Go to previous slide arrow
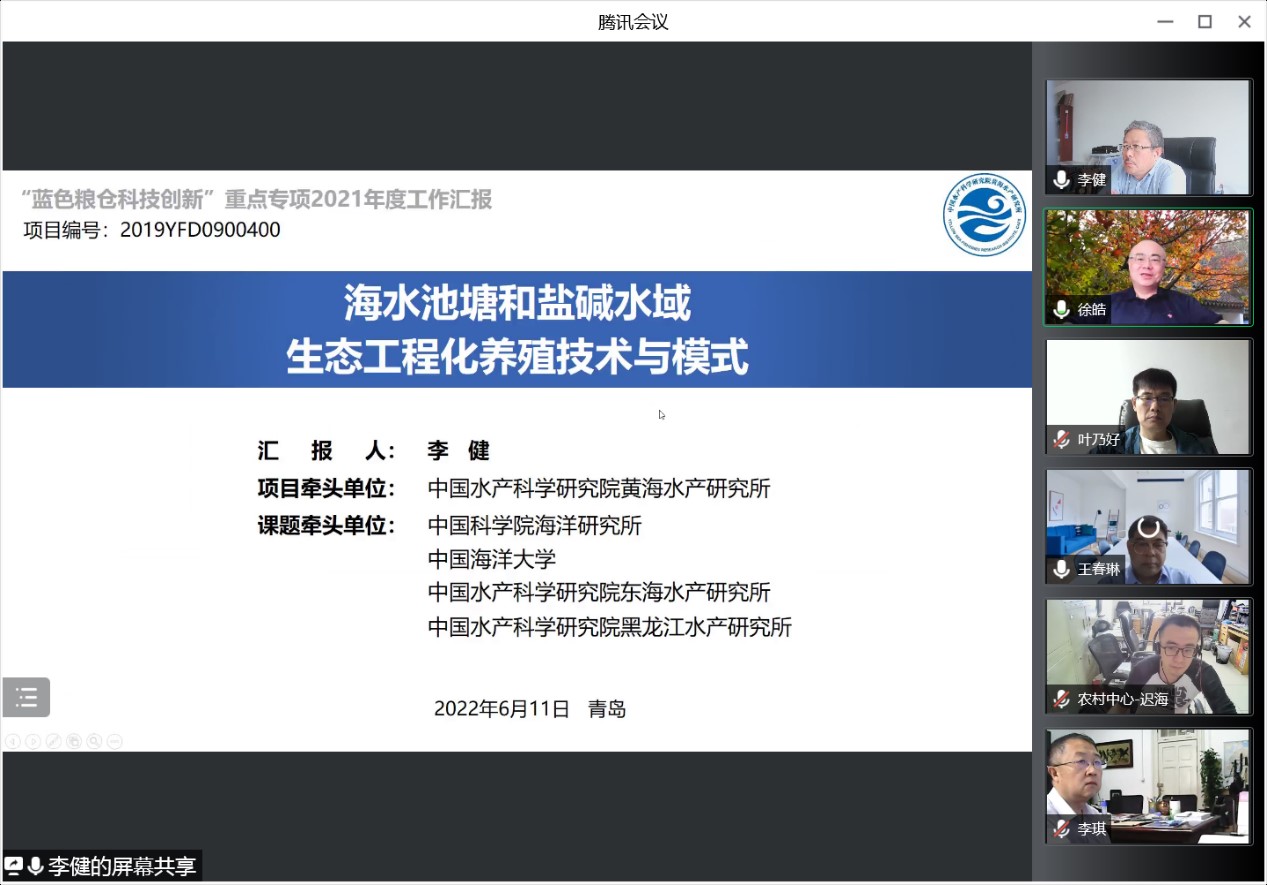The height and width of the screenshot is (885, 1267). (12, 741)
